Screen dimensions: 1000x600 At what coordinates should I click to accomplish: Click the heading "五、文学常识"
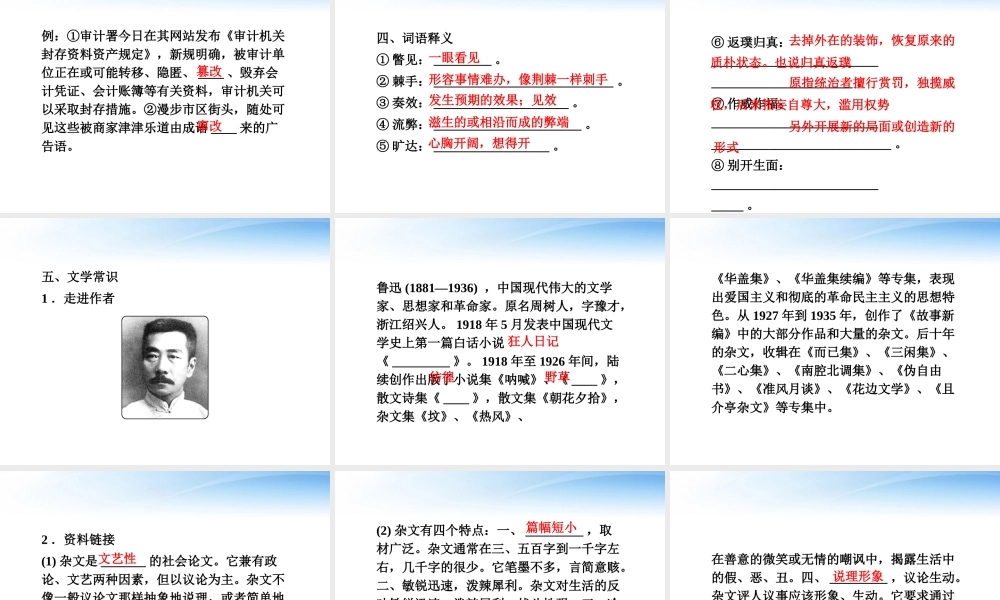coord(80,277)
